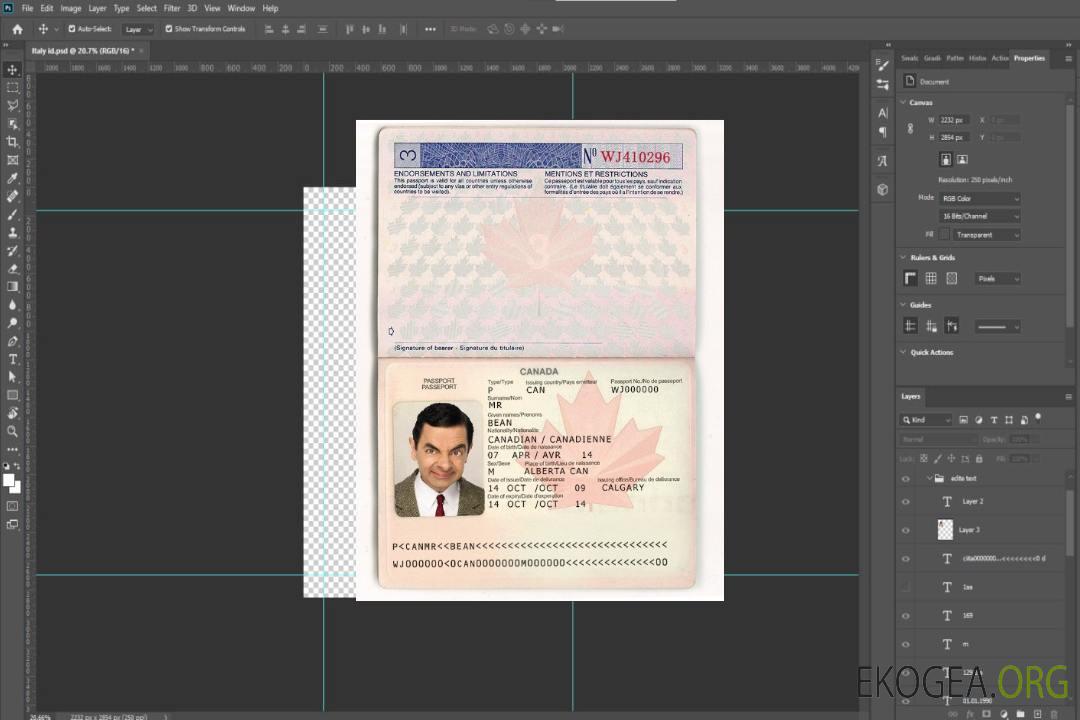Open the Auto-Select Layer dropdown

click(138, 30)
